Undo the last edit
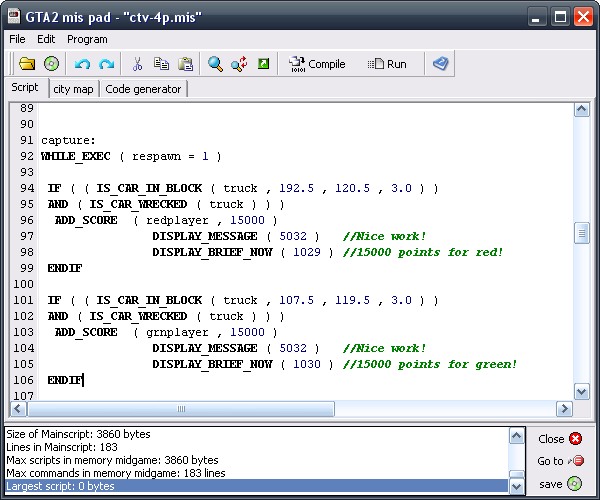This screenshot has width=600, height=500. click(x=82, y=64)
